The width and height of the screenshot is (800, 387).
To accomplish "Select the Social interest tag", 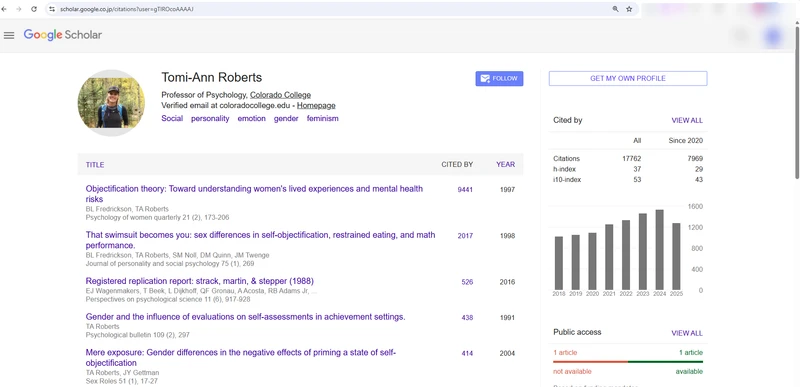I will click(x=172, y=118).
